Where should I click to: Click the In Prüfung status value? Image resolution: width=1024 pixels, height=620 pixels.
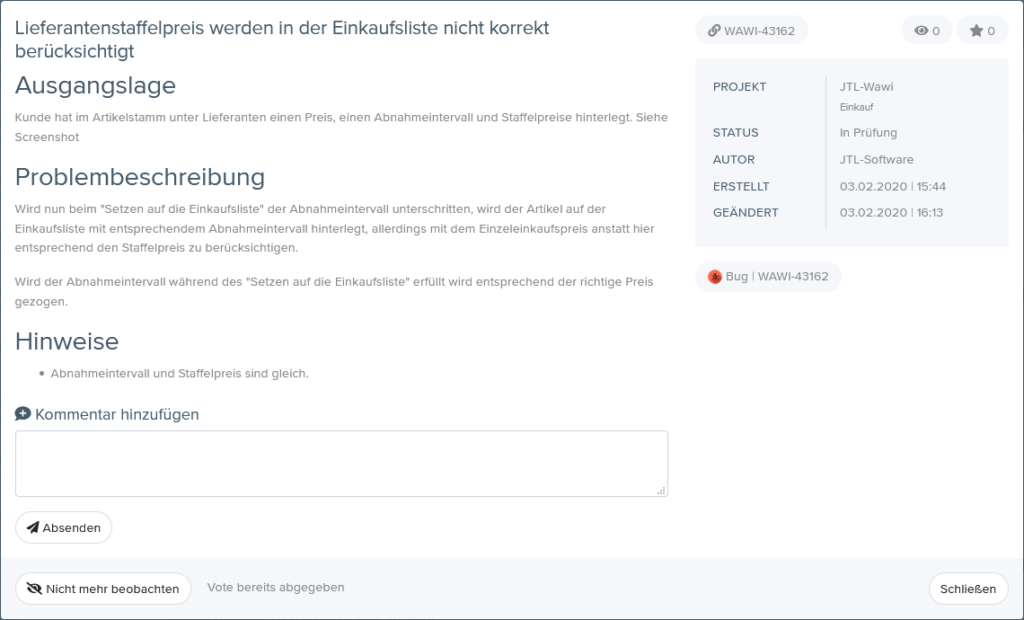(866, 131)
